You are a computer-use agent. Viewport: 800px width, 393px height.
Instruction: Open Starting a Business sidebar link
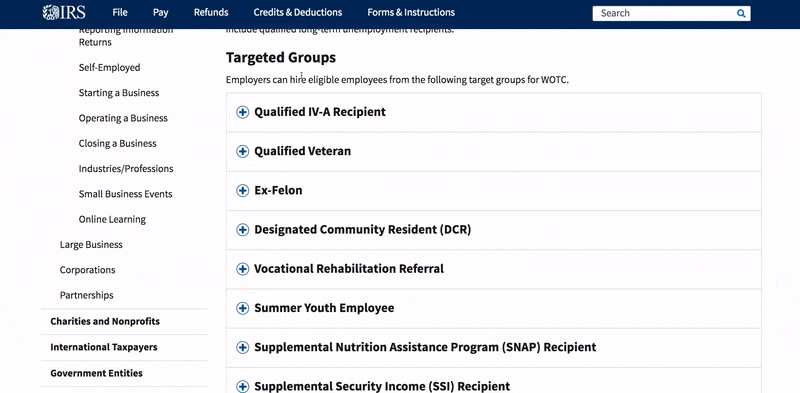point(119,93)
